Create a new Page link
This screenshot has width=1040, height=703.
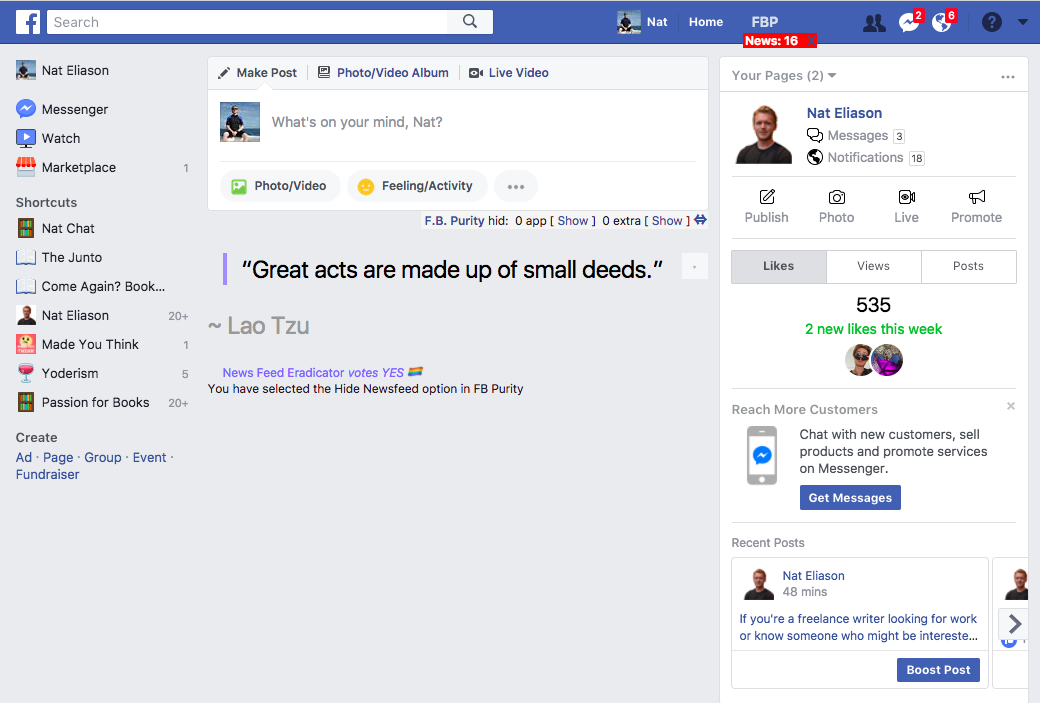58,458
